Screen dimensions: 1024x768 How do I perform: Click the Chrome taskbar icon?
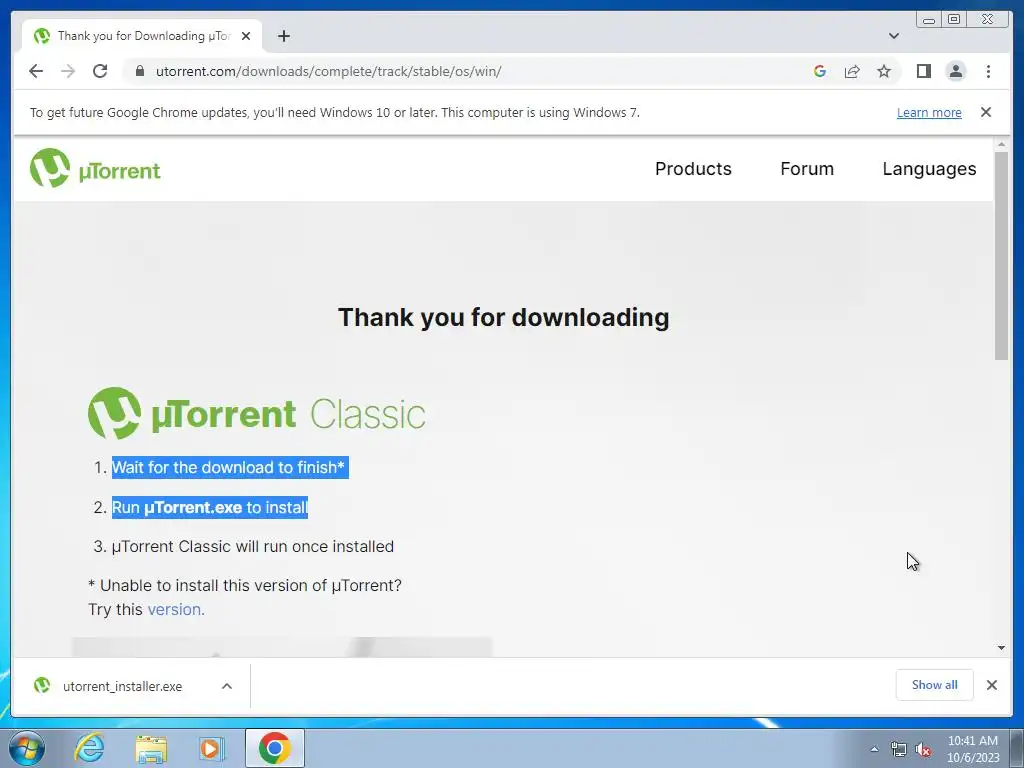coord(274,748)
